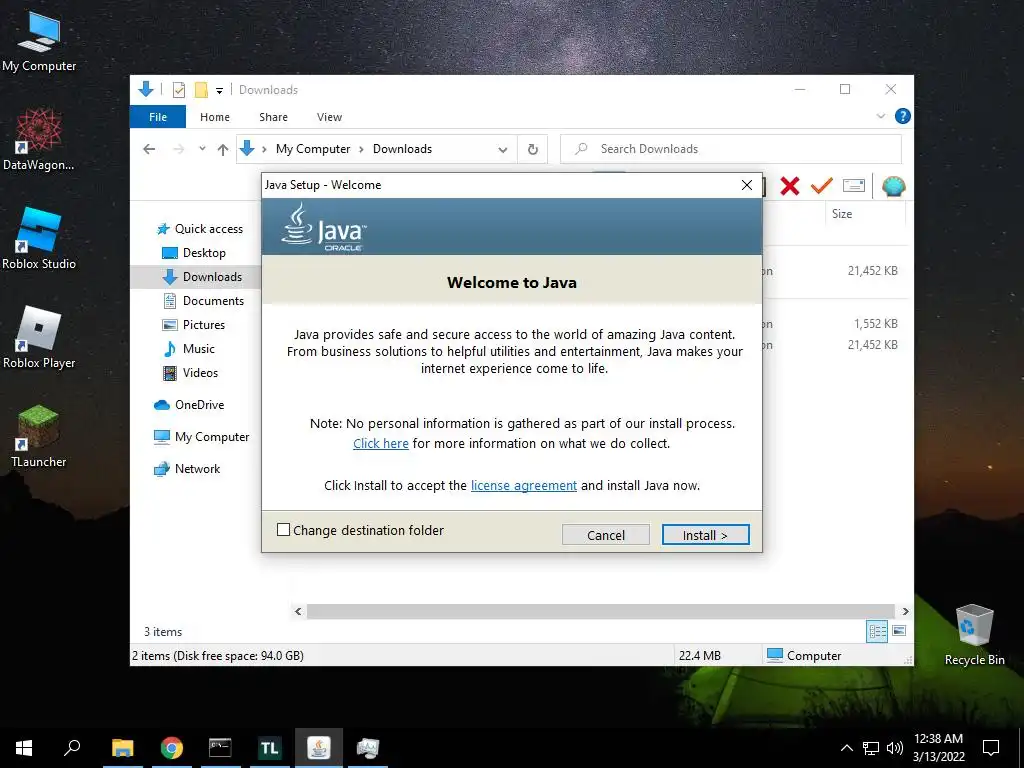This screenshot has height=768, width=1024.
Task: Switch to details view layout icon
Action: [877, 631]
